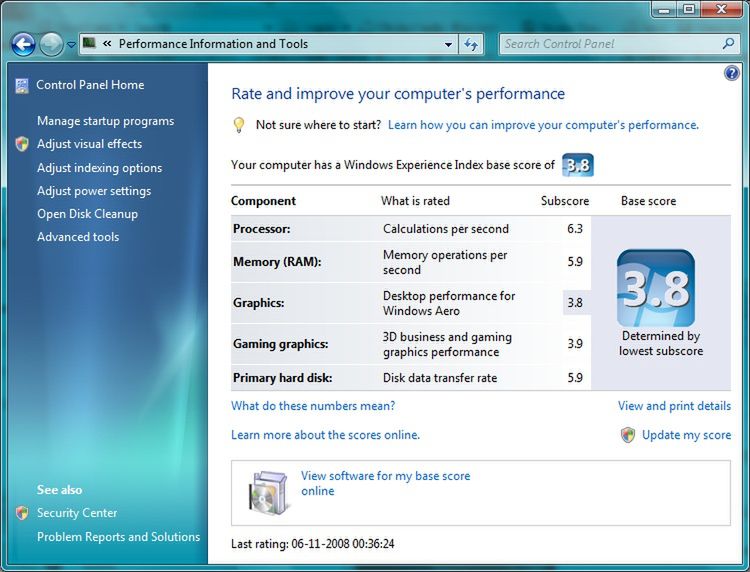Click the Control Panel Home icon
Viewport: 750px width, 572px height.
(22, 86)
